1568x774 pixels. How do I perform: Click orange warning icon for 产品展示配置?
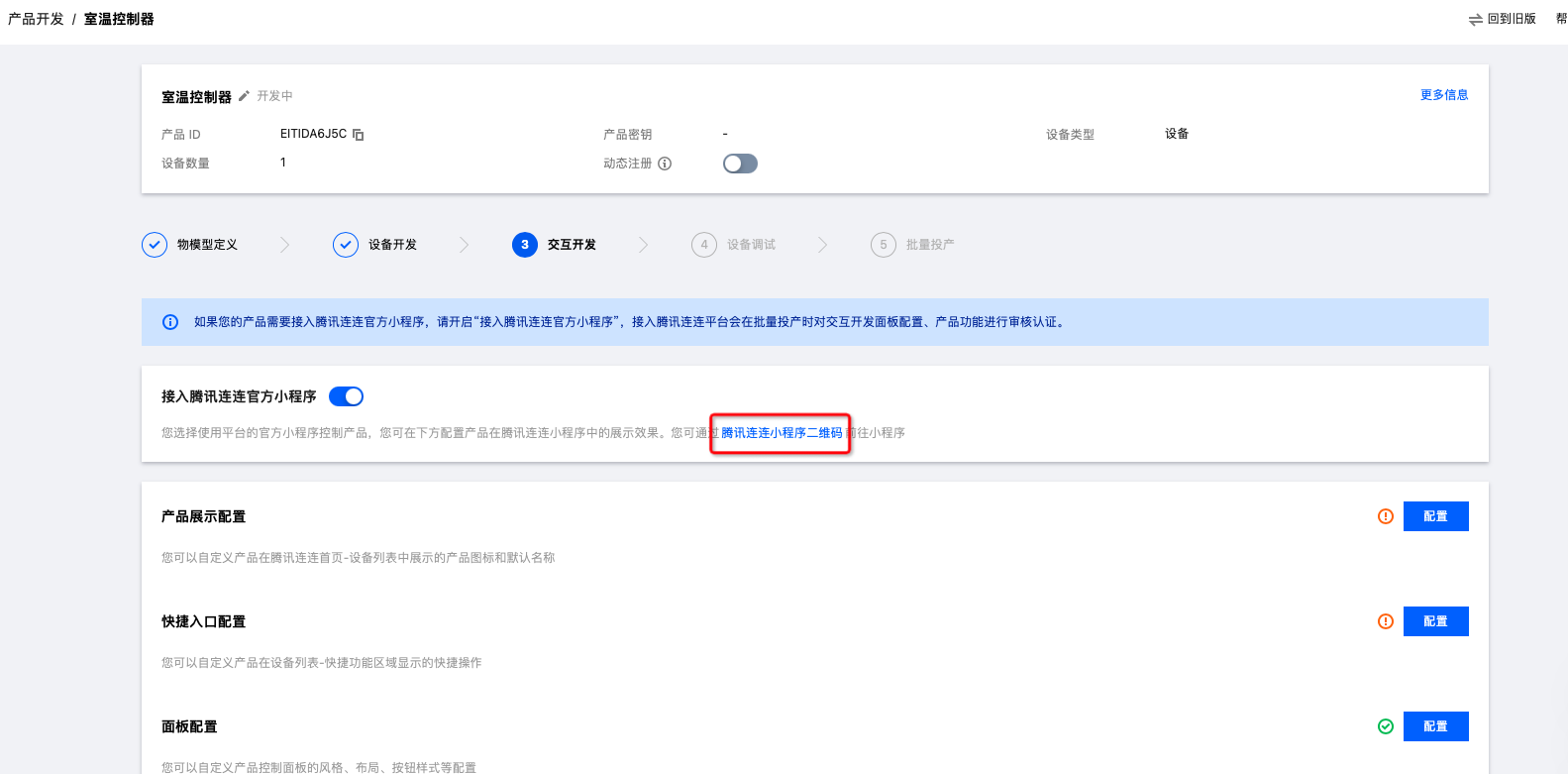(1386, 516)
